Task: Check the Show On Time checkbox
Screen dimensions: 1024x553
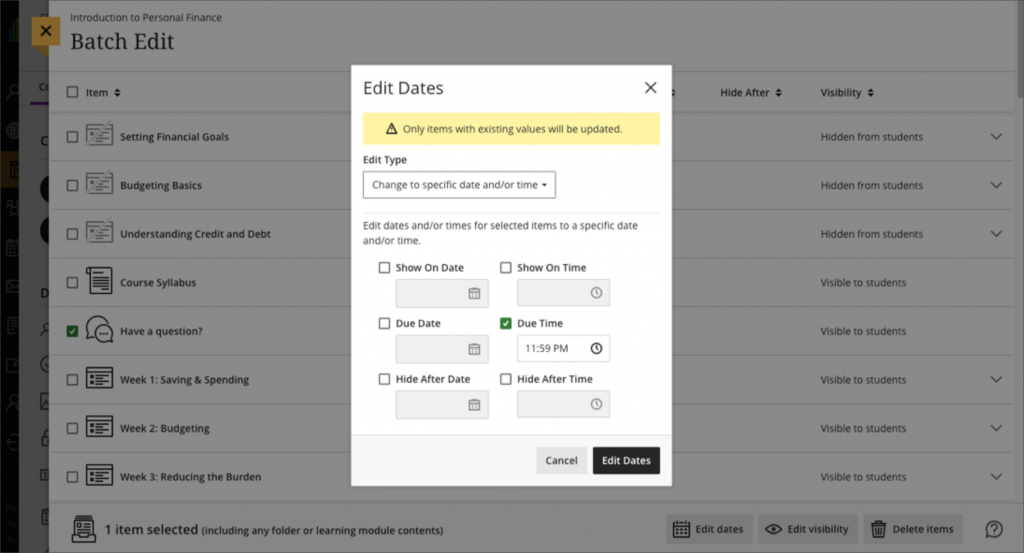Action: 505,268
